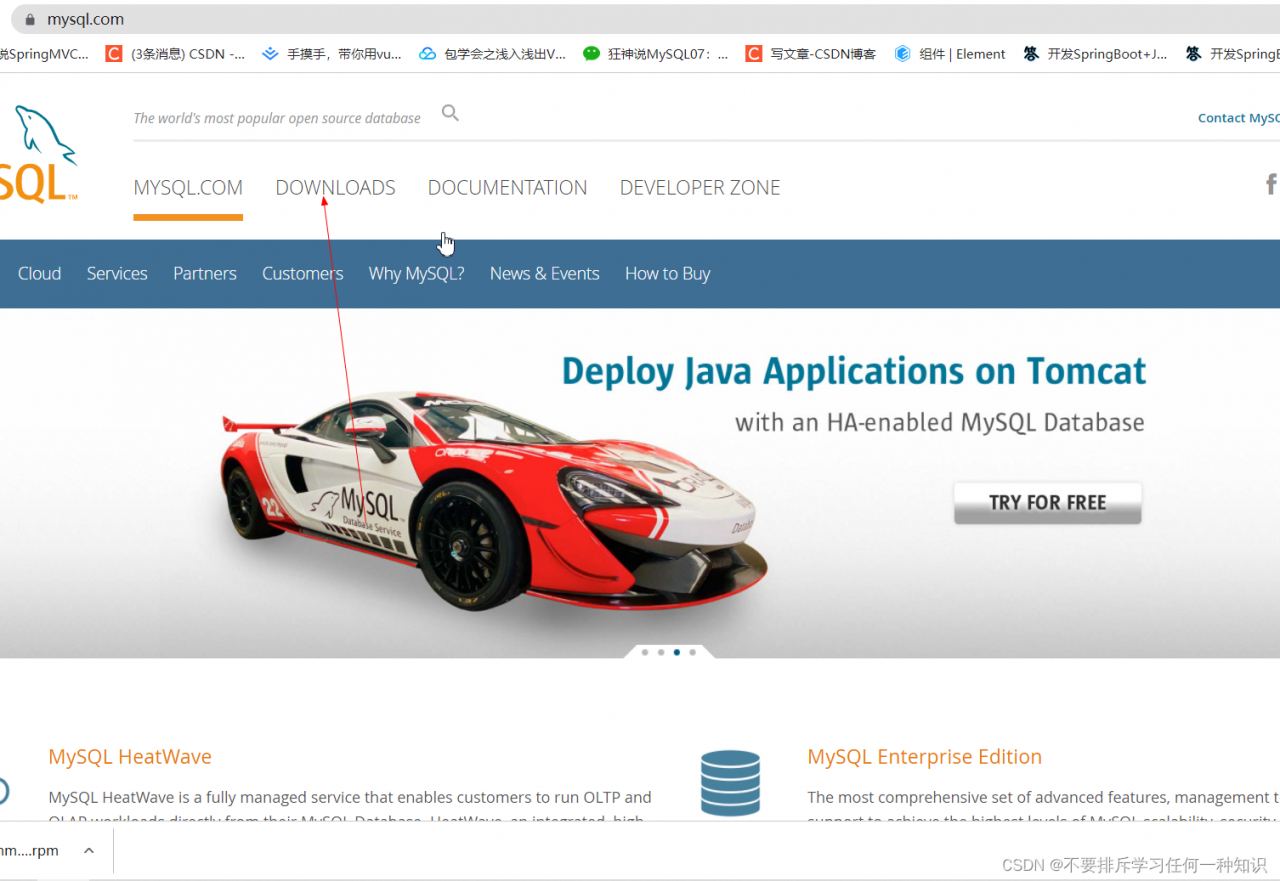Open the Cloud menu item
The image size is (1280, 881).
point(39,274)
